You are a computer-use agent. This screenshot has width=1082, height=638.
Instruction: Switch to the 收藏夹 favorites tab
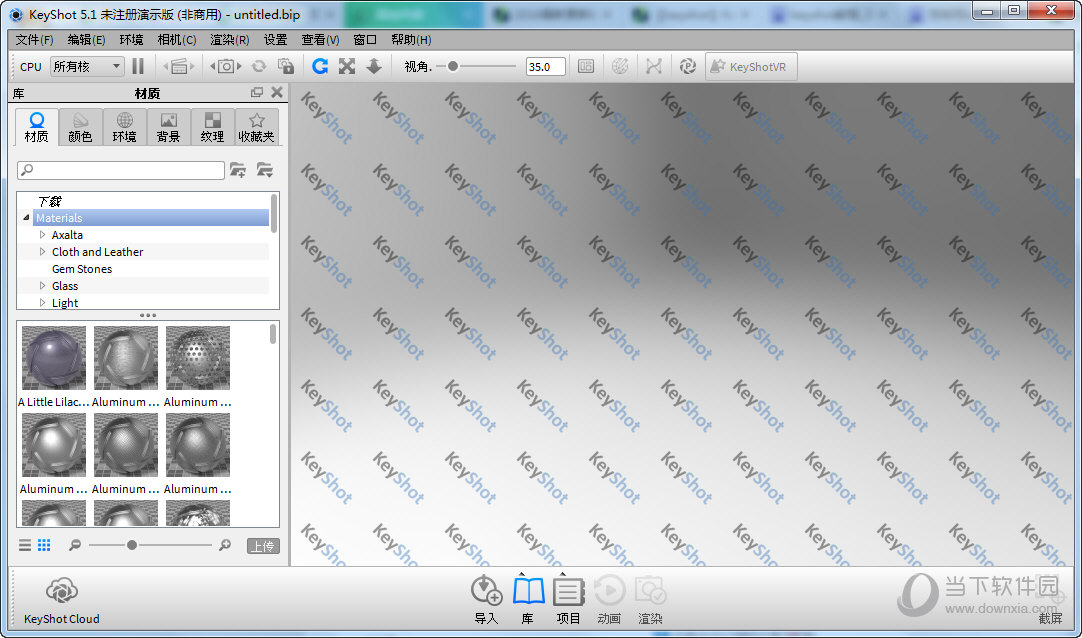(257, 127)
